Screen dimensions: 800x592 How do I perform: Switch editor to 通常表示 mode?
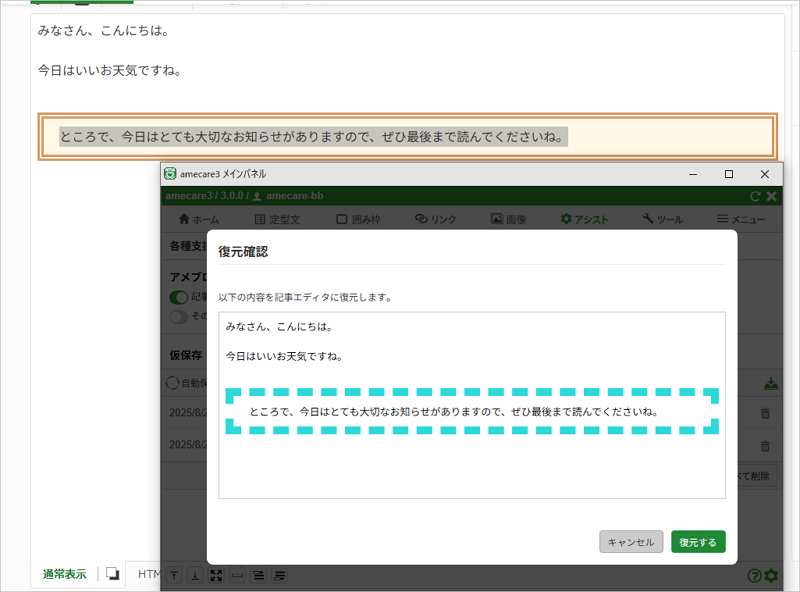64,574
